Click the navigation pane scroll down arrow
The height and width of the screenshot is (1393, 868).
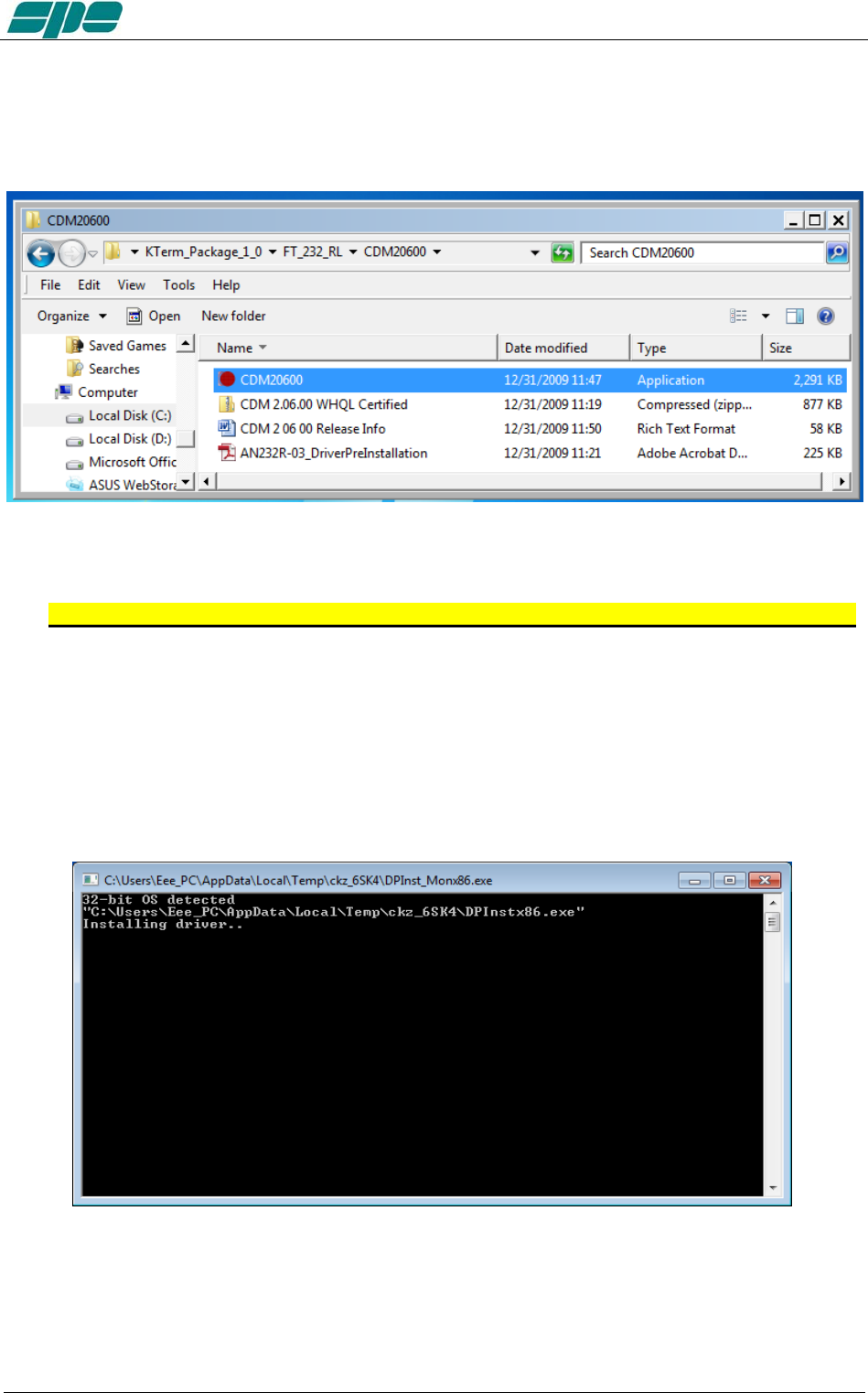coord(186,481)
